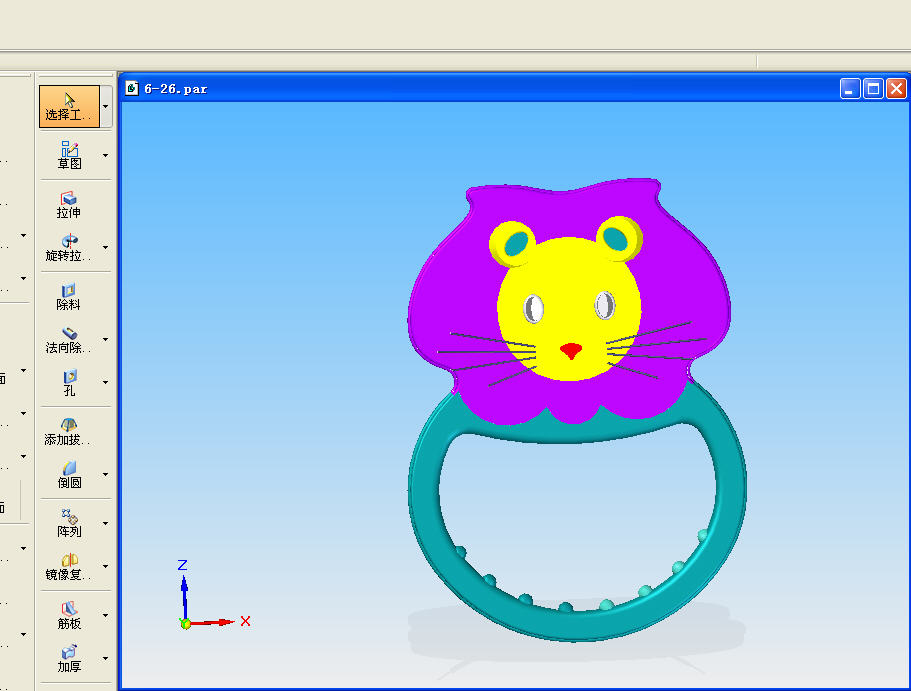
Task: Expand the 加厚 dropdown arrow
Action: click(105, 658)
